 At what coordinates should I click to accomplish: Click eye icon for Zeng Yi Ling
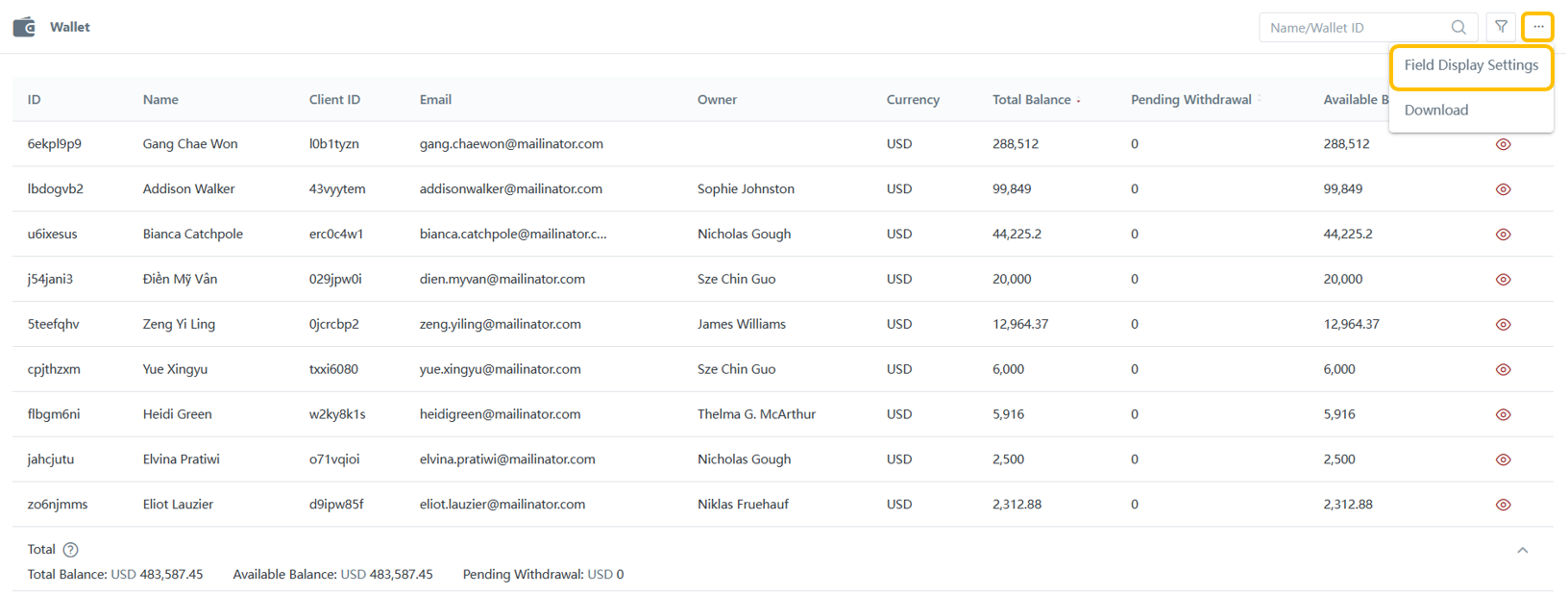[x=1504, y=325]
